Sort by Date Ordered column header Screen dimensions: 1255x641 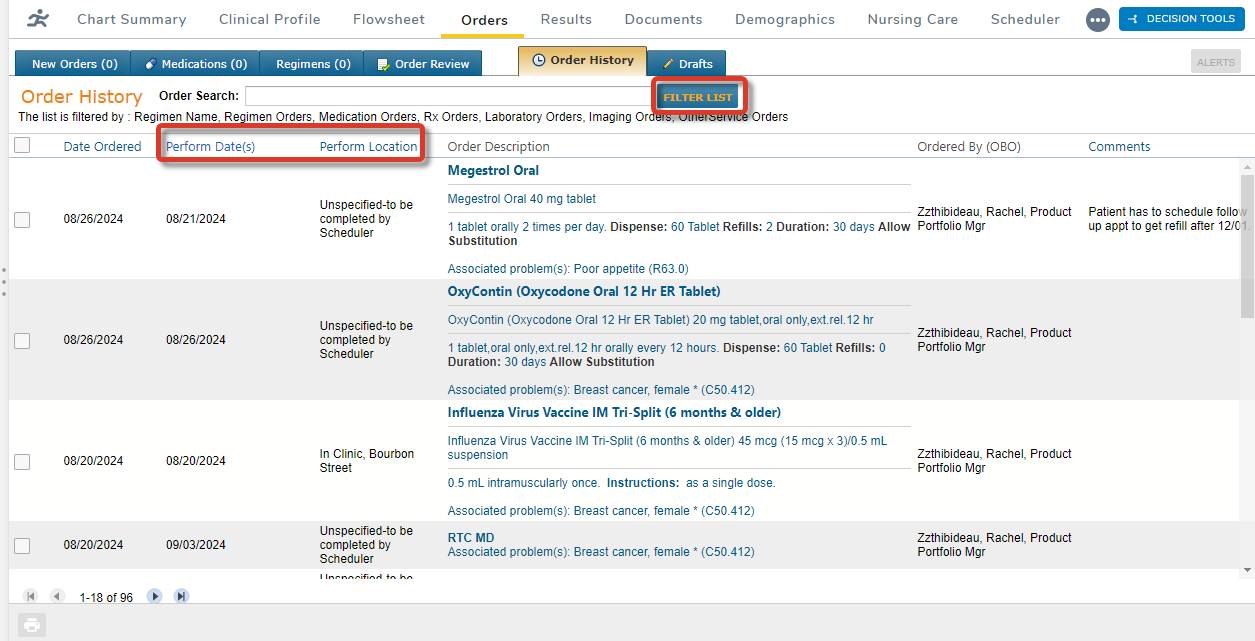point(102,147)
